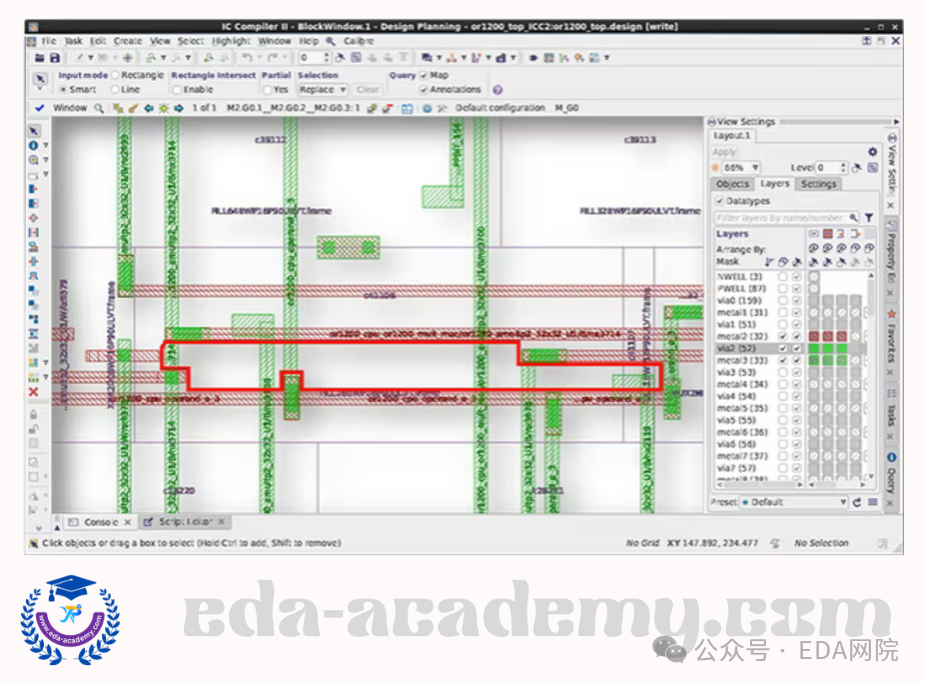Click the blue checkmark icon in error bar

[40, 108]
